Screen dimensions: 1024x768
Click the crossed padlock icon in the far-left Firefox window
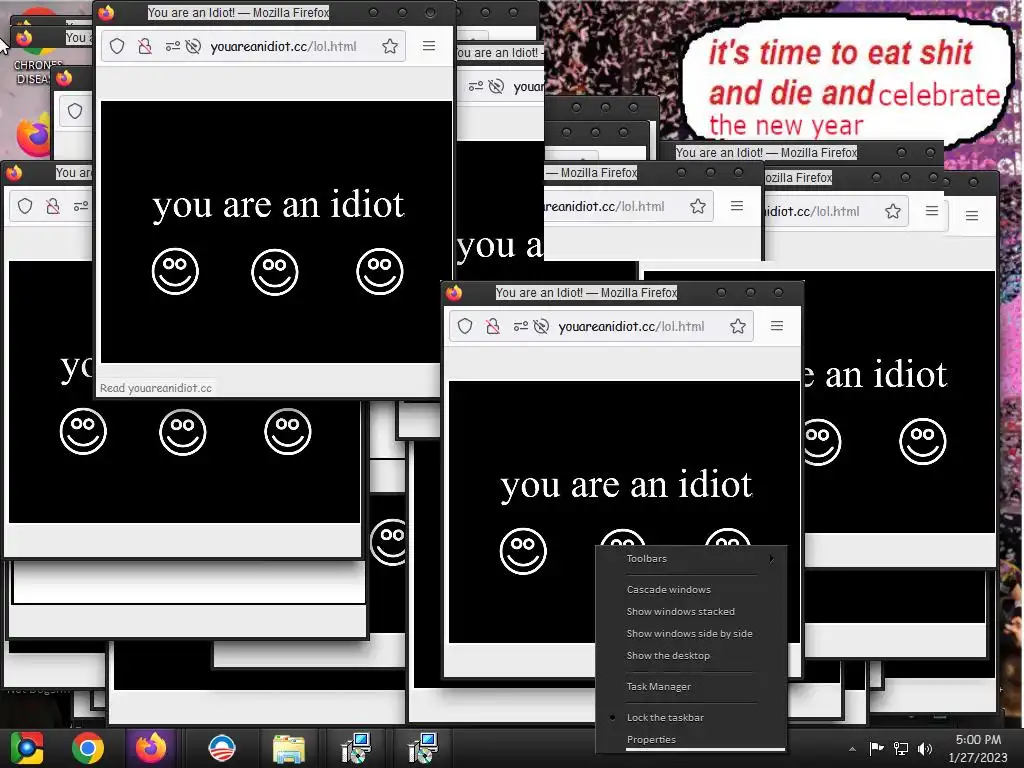53,206
